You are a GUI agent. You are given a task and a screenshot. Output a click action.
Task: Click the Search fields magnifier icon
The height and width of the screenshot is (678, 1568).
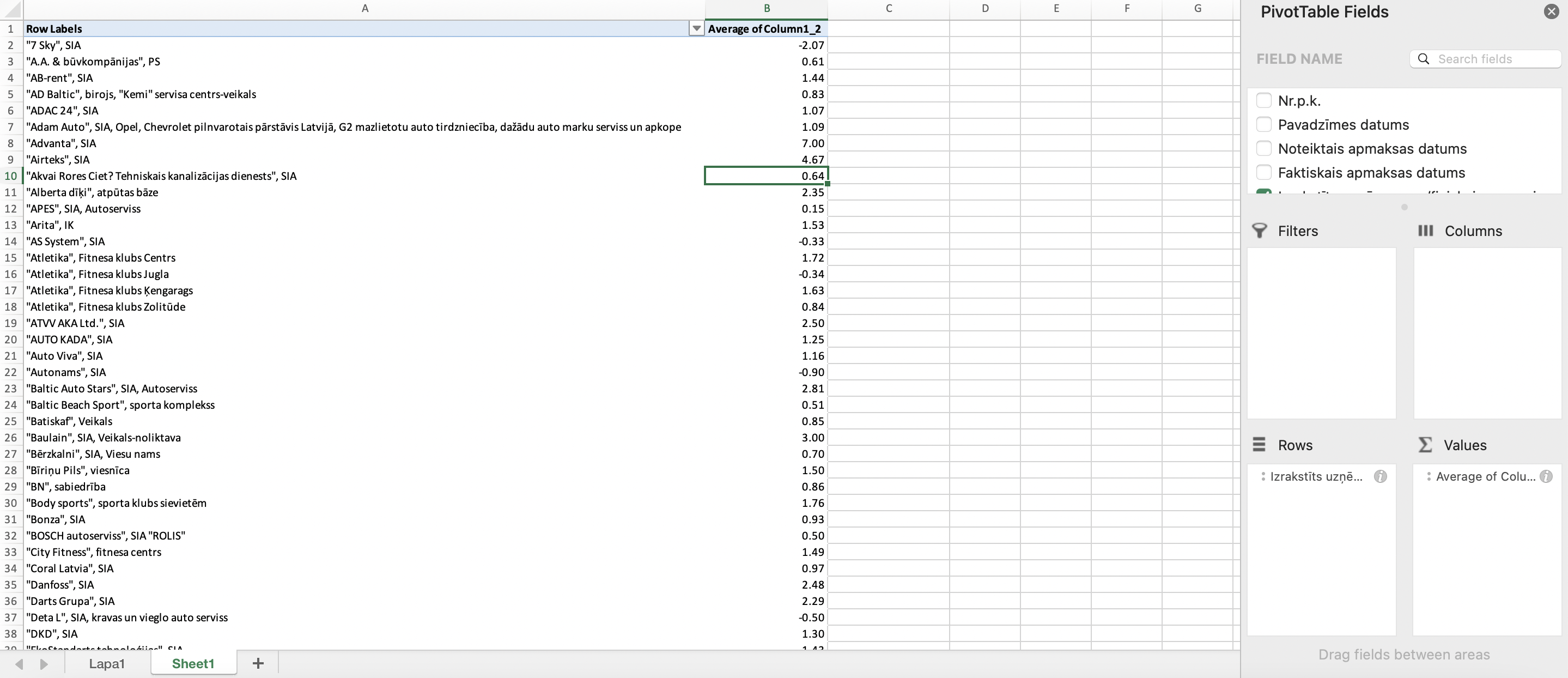point(1423,59)
